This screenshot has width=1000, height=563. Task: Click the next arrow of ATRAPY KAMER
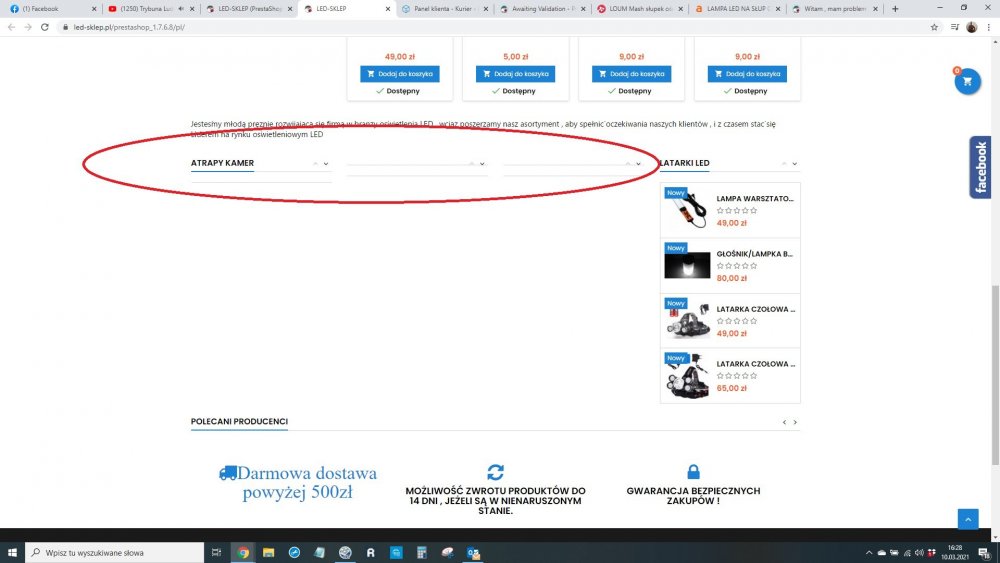click(326, 164)
